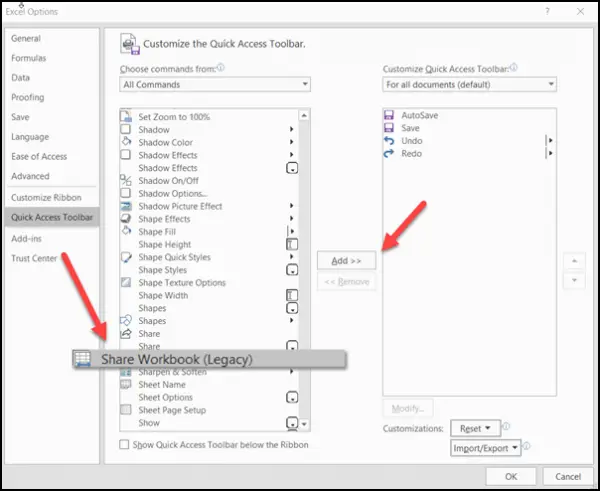Viewport: 600px width, 491px height.
Task: Click the Shapes icon with submenu arrow
Action: [126, 320]
